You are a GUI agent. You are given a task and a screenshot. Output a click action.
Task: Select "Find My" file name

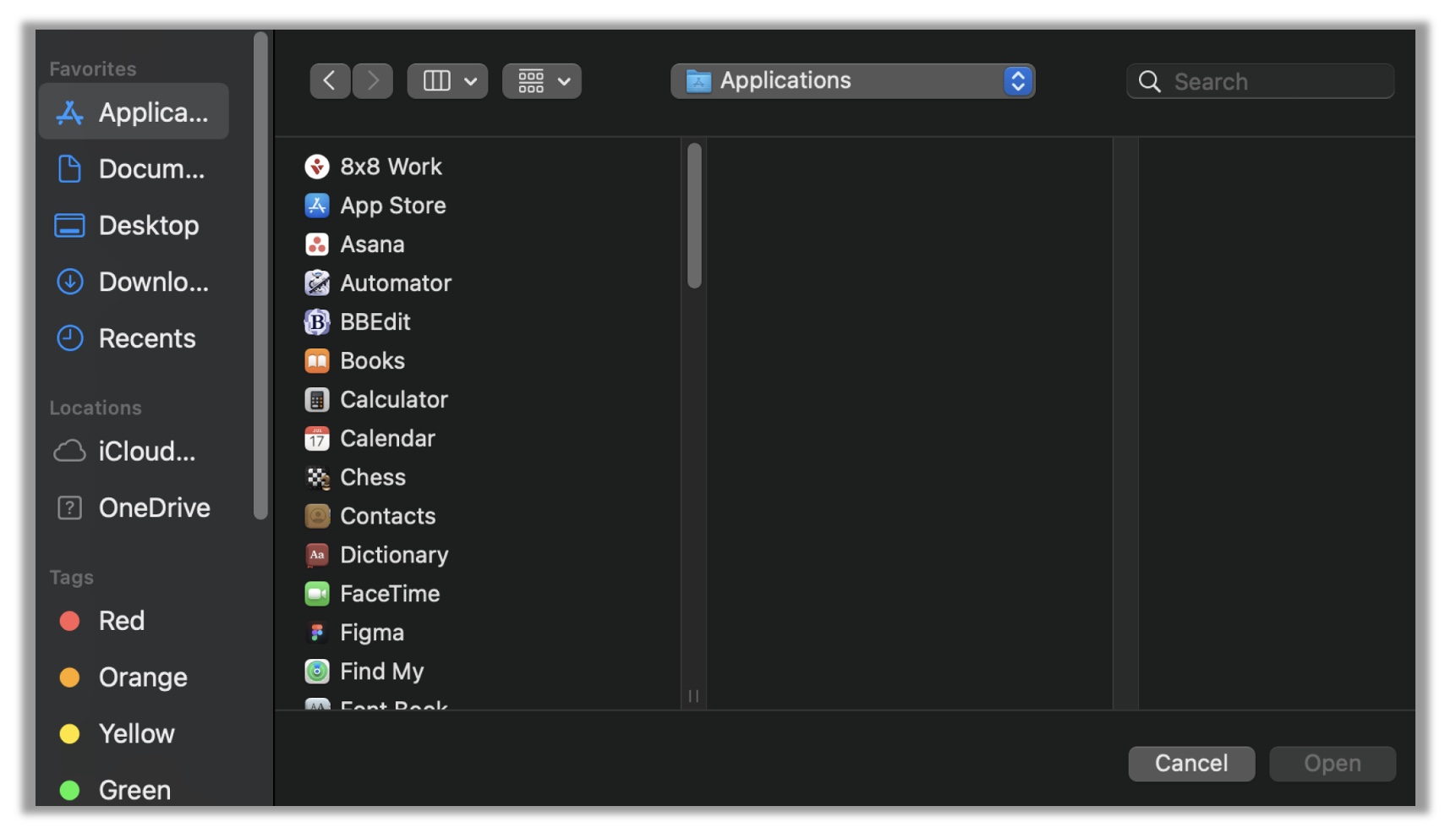[382, 672]
